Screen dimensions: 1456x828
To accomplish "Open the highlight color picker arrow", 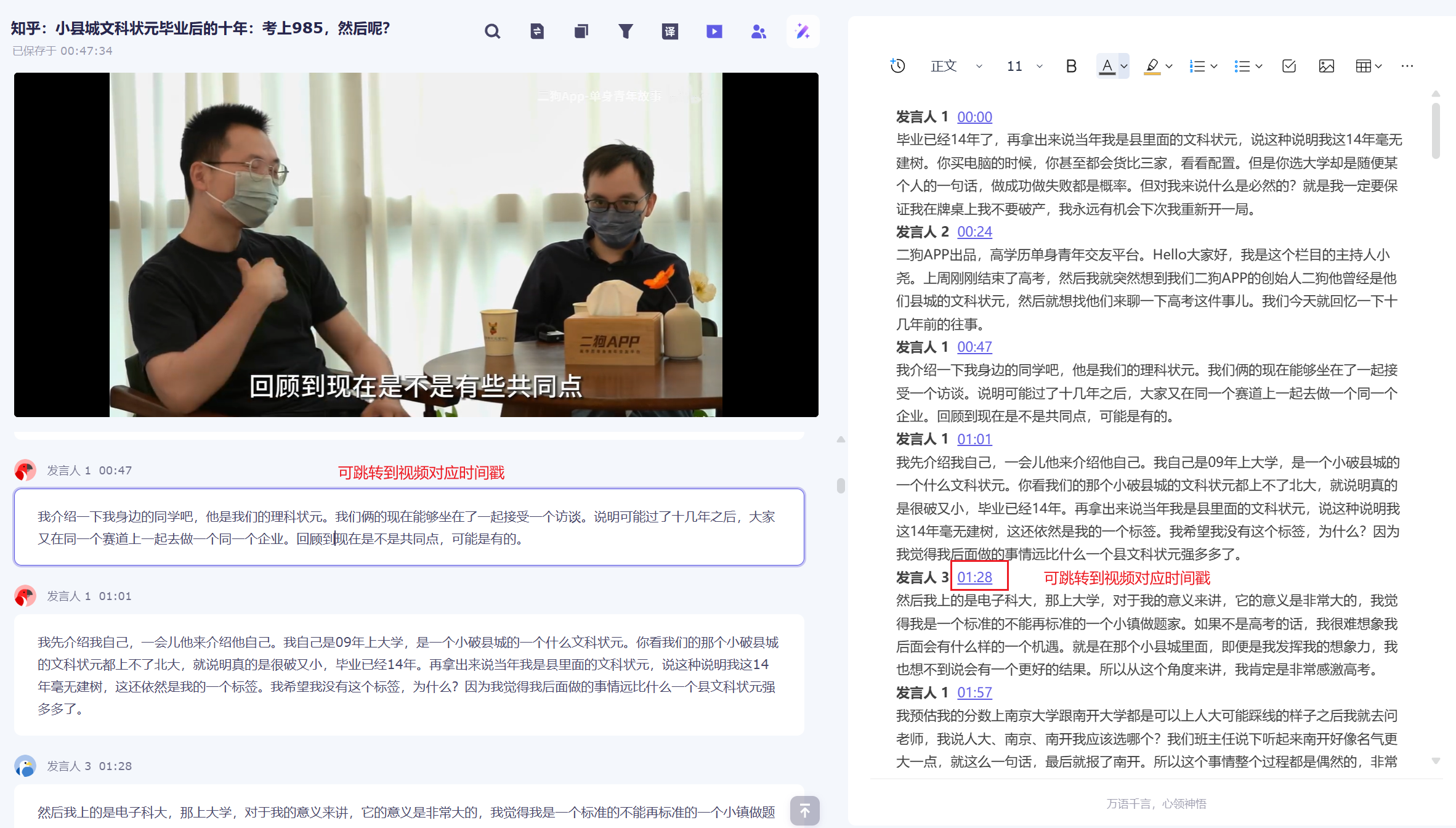I will click(1169, 66).
